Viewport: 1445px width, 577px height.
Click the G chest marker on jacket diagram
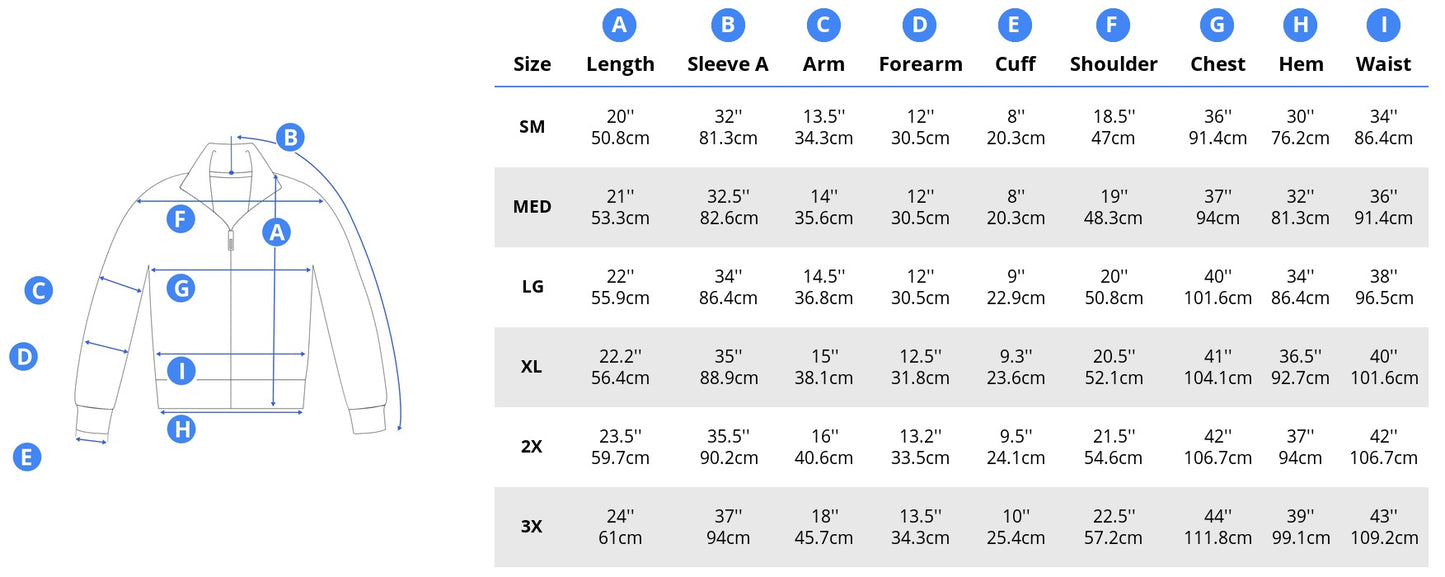pos(180,289)
